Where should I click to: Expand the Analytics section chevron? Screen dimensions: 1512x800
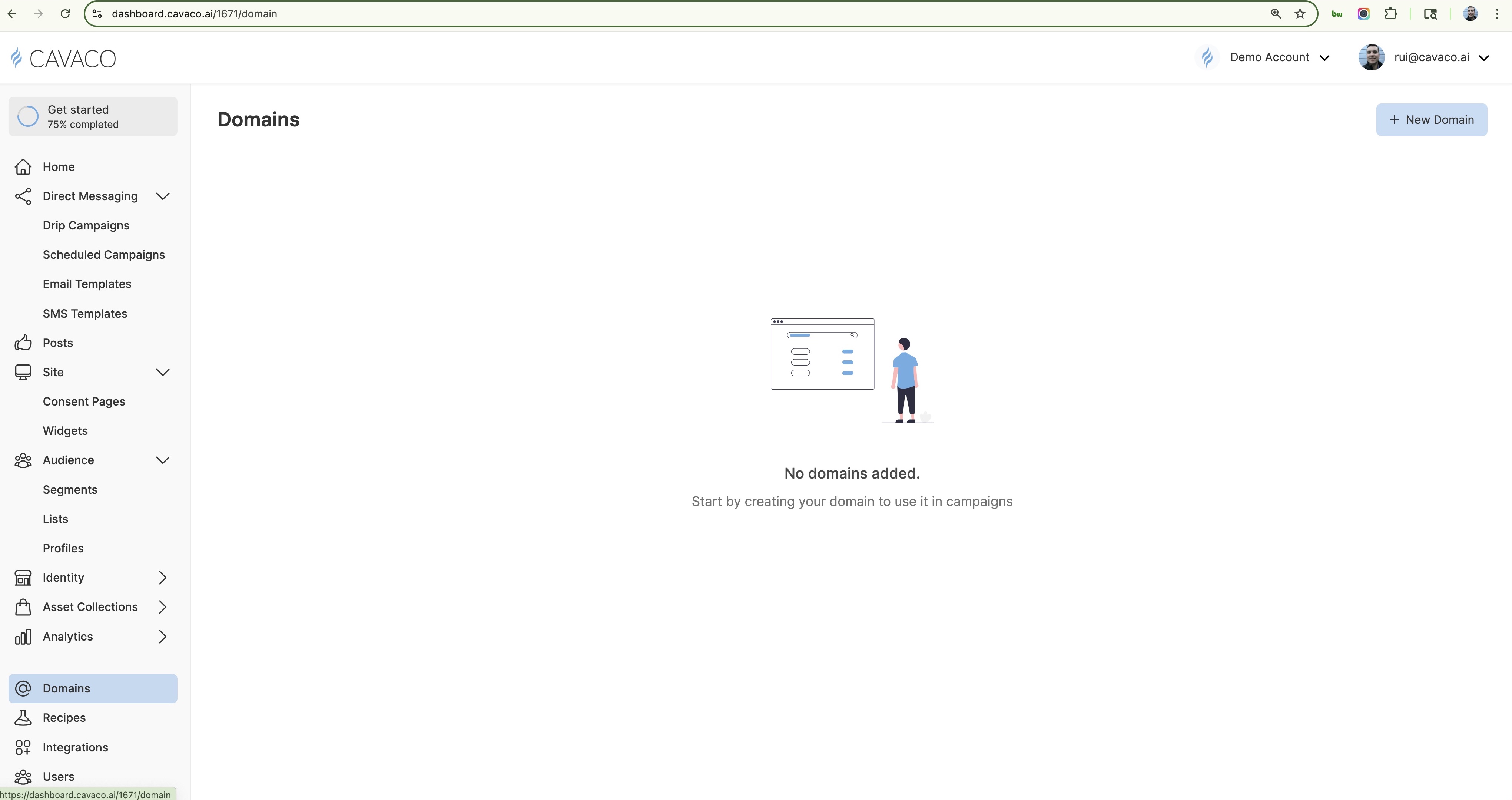(163, 637)
